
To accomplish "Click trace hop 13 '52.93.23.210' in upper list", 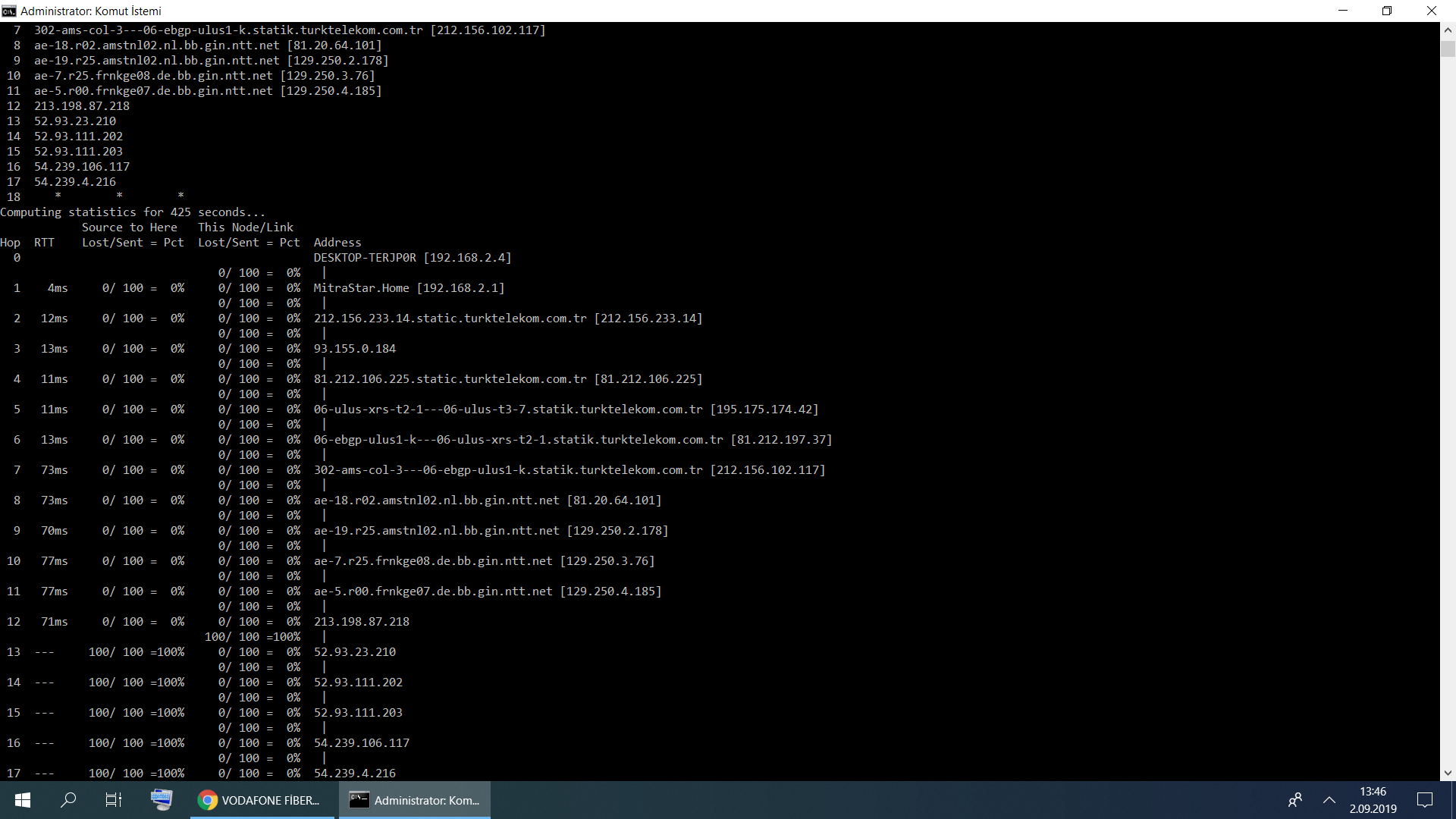I will [75, 121].
